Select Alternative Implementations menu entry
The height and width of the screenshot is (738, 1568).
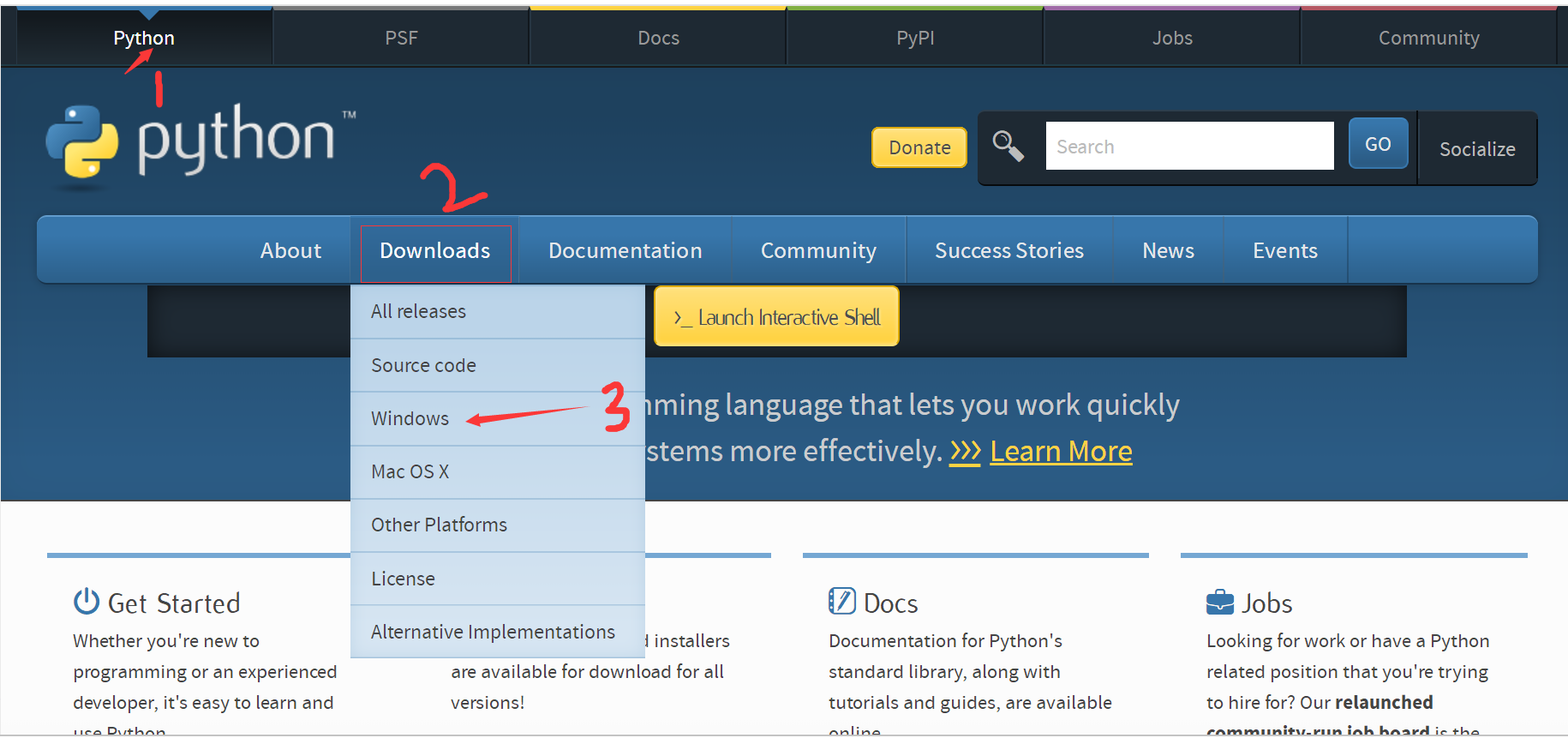(498, 632)
